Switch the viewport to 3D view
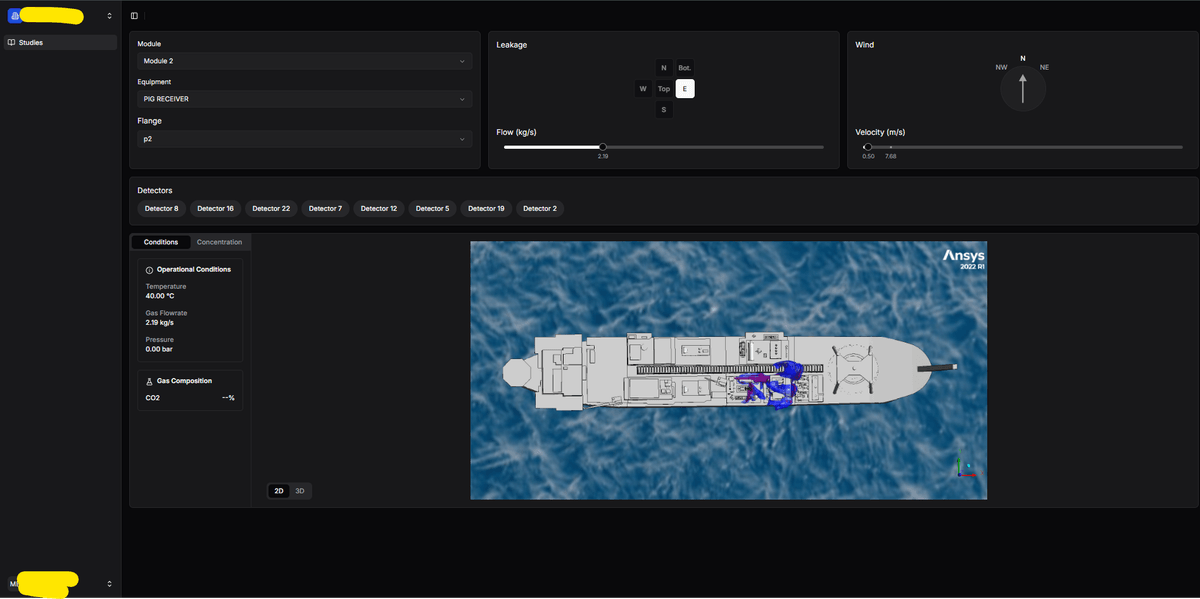The height and width of the screenshot is (599, 1200). pos(300,491)
